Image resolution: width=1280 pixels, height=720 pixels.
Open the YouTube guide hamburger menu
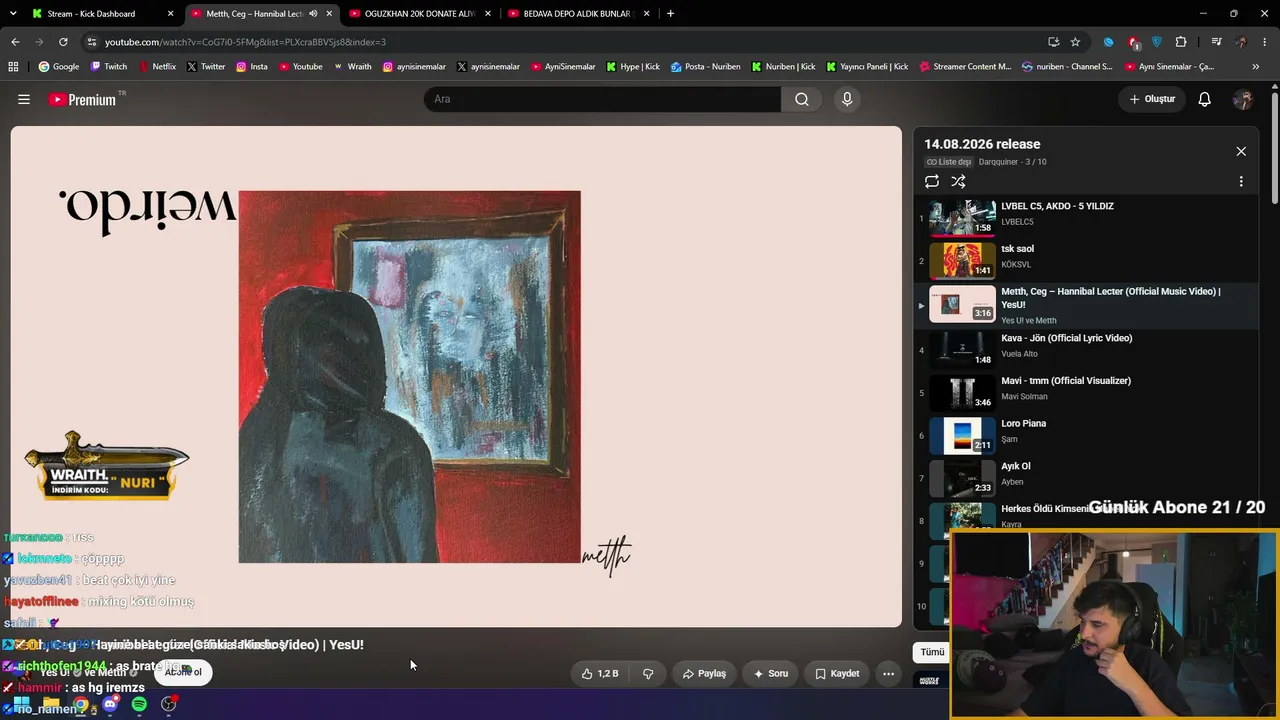(24, 99)
